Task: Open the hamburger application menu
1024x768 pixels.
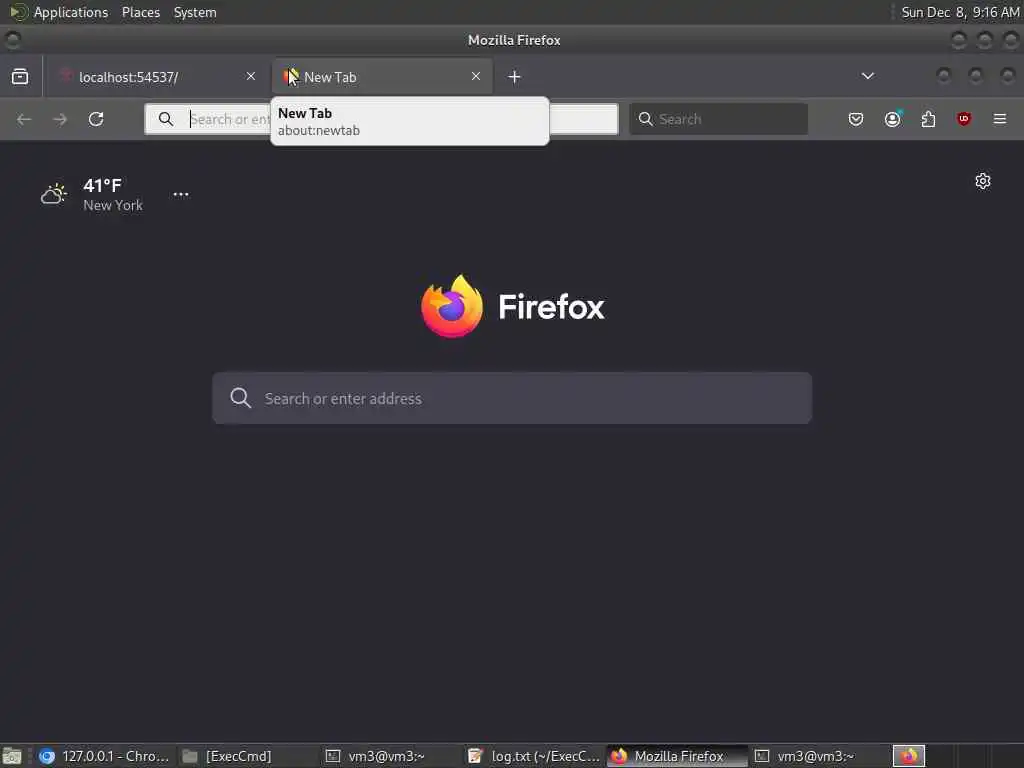Action: coord(1000,120)
